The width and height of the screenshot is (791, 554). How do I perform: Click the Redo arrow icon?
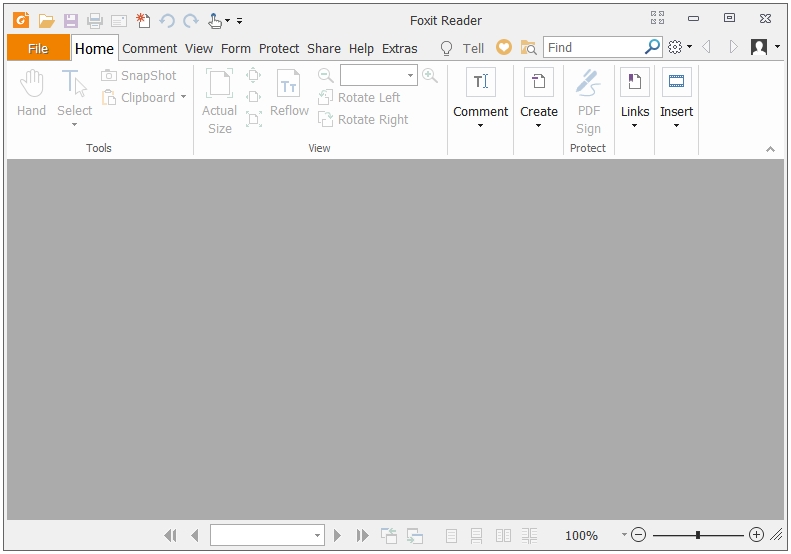pos(191,21)
